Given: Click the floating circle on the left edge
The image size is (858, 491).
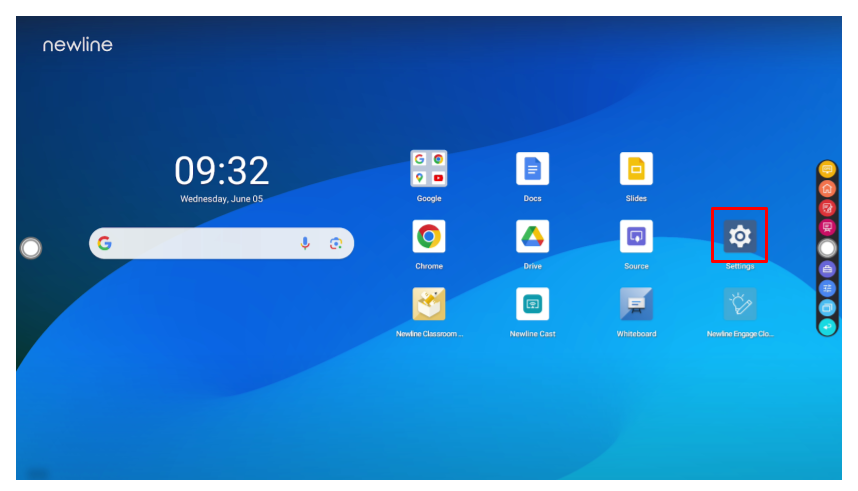Looking at the screenshot, I should coord(31,248).
